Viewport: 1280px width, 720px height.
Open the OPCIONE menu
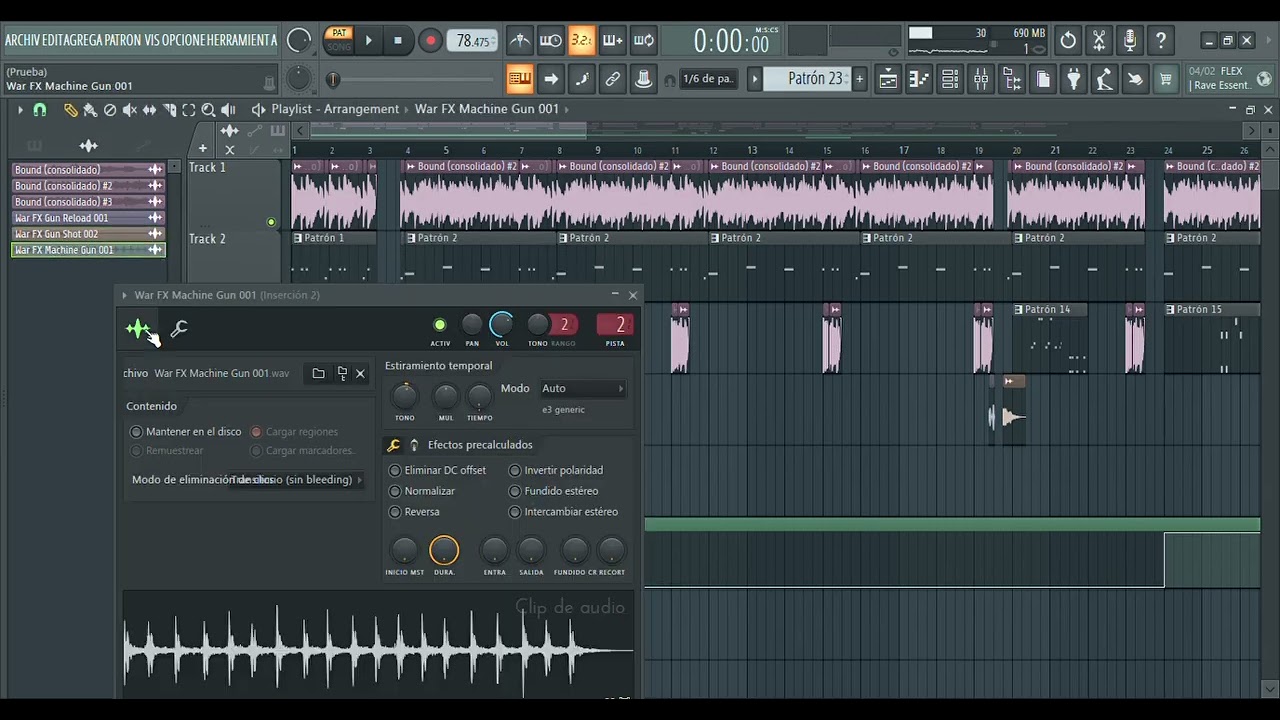(184, 41)
